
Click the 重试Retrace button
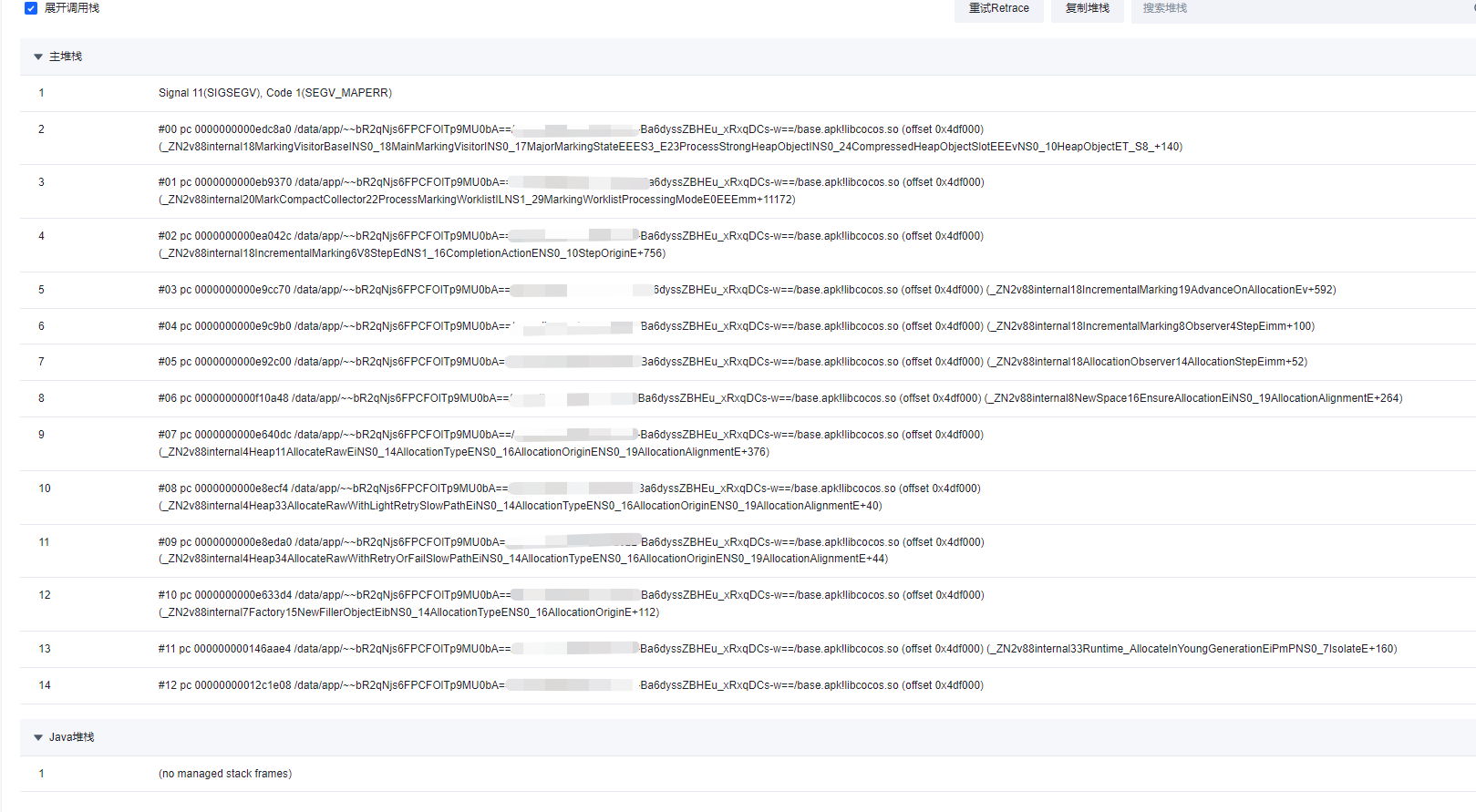pyautogui.click(x=998, y=9)
